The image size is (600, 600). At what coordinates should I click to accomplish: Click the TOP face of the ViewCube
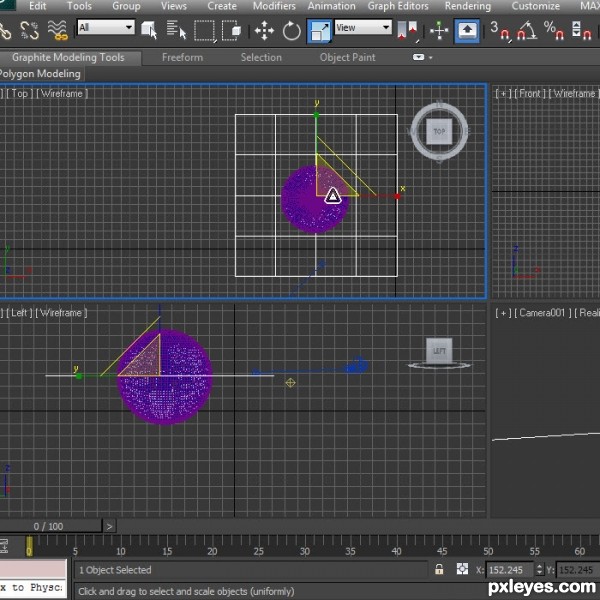point(439,131)
